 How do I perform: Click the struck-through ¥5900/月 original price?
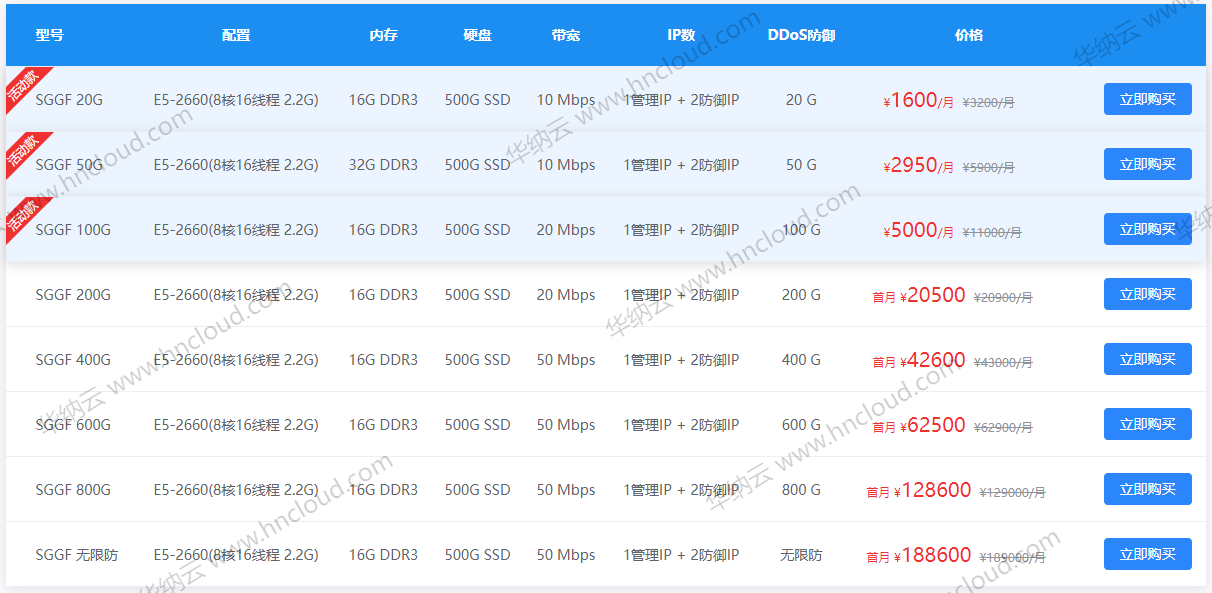988,167
